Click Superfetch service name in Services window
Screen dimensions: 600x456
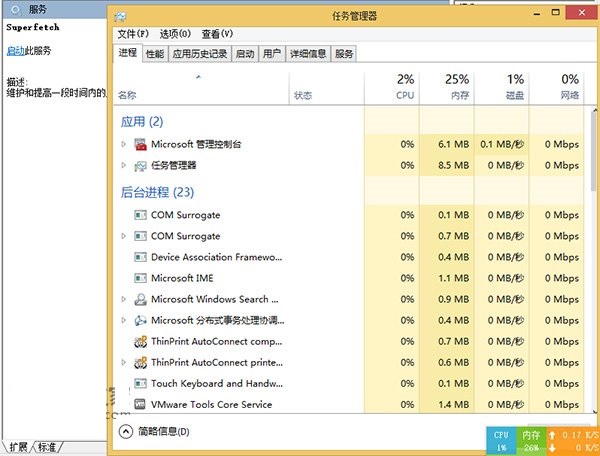point(33,27)
